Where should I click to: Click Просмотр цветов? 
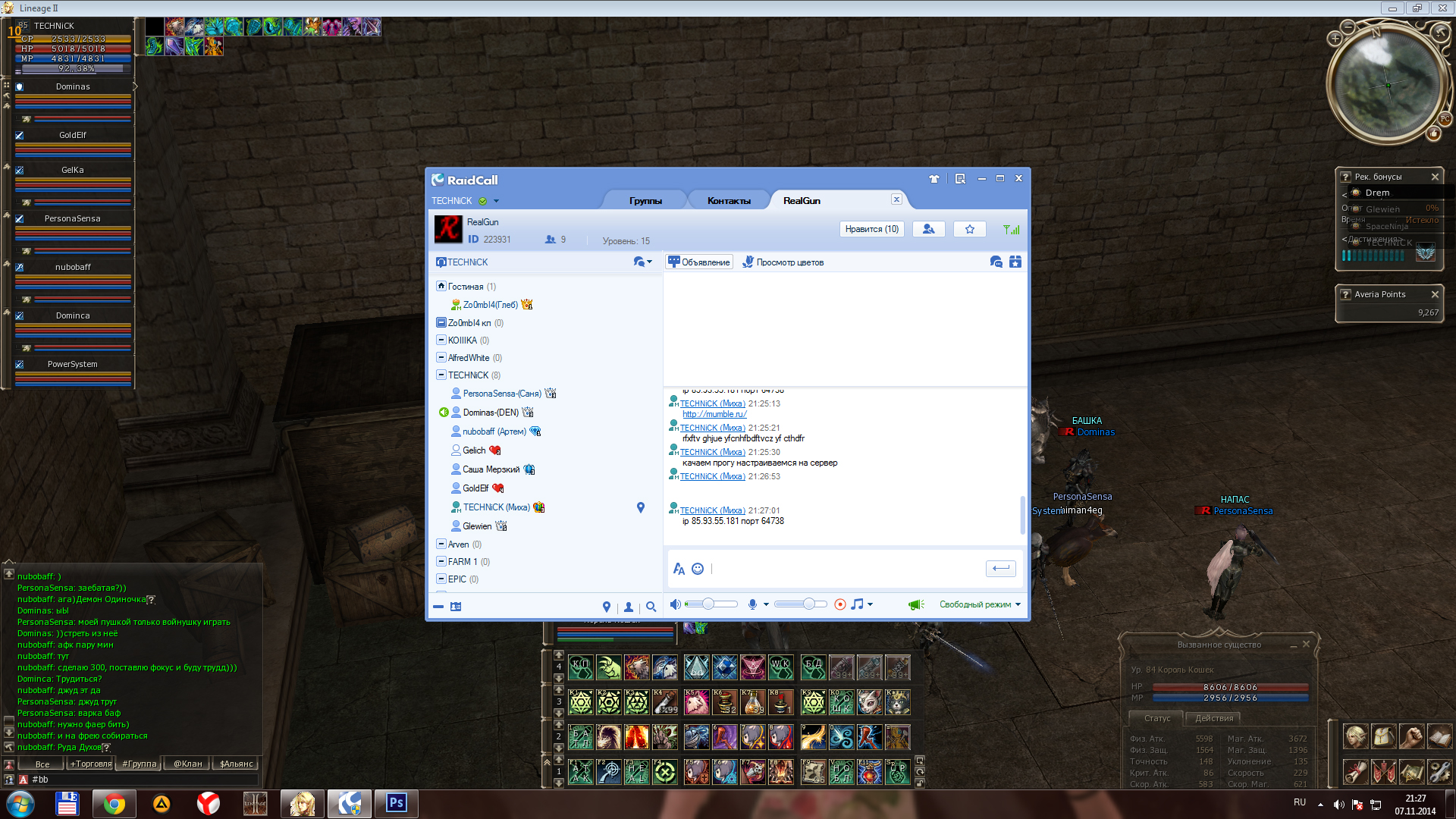[783, 262]
